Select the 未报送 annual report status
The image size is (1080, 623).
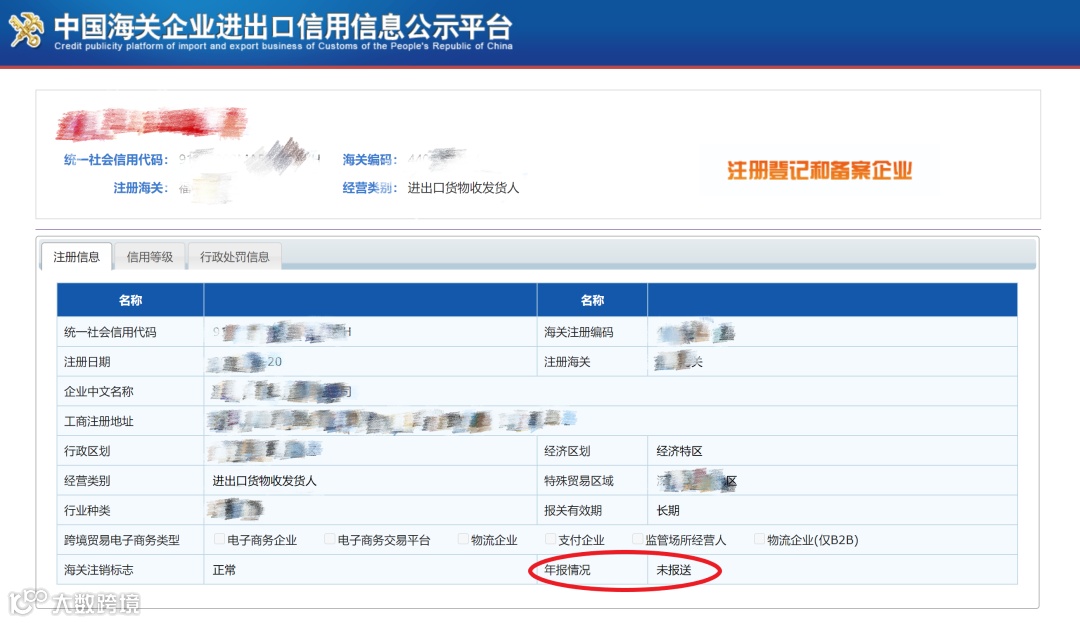tap(674, 570)
